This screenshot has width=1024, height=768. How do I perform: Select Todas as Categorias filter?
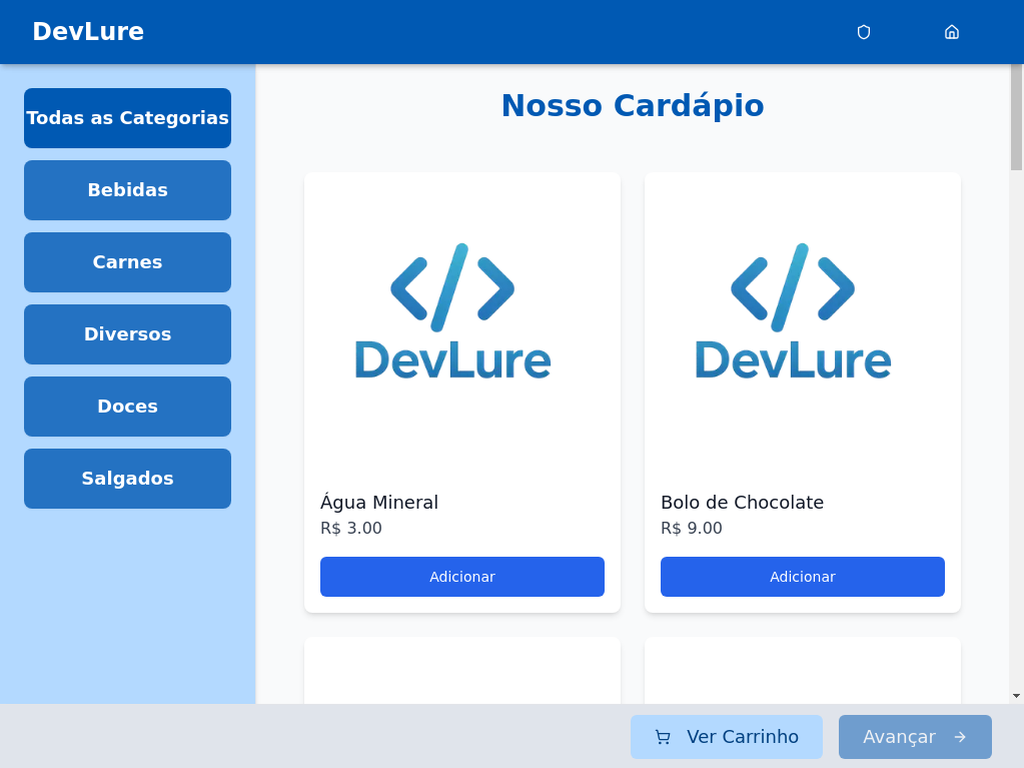(127, 118)
